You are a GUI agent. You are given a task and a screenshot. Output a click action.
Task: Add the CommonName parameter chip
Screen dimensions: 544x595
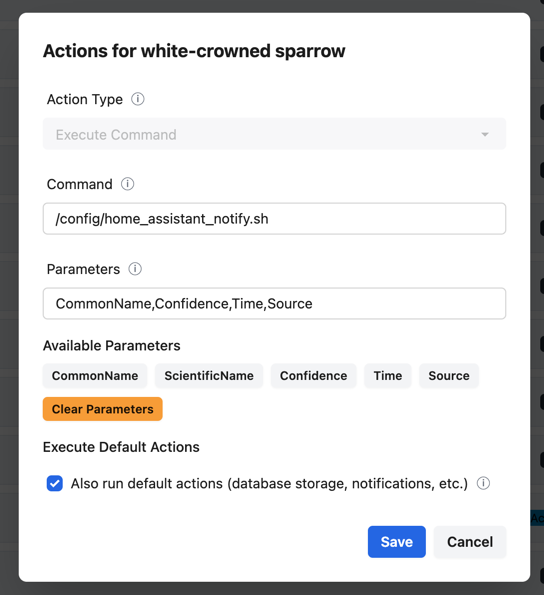click(95, 376)
